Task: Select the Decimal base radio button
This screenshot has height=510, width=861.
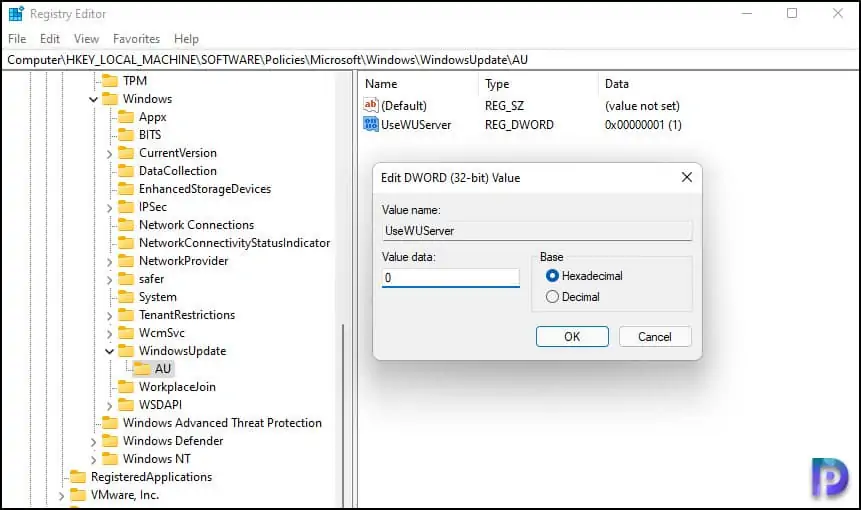Action: (x=552, y=296)
